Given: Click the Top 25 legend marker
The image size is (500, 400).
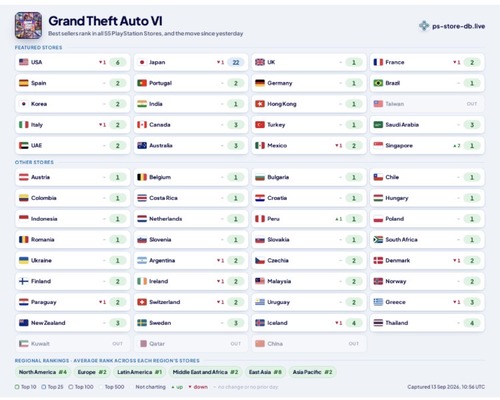Looking at the screenshot, I should [44, 387].
